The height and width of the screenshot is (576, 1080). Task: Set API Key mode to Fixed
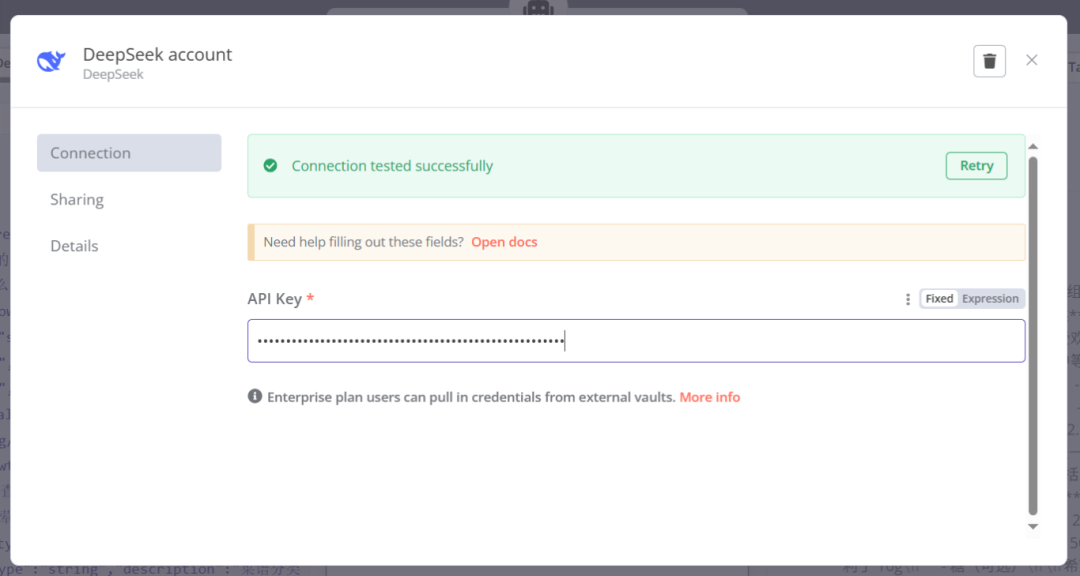(939, 298)
